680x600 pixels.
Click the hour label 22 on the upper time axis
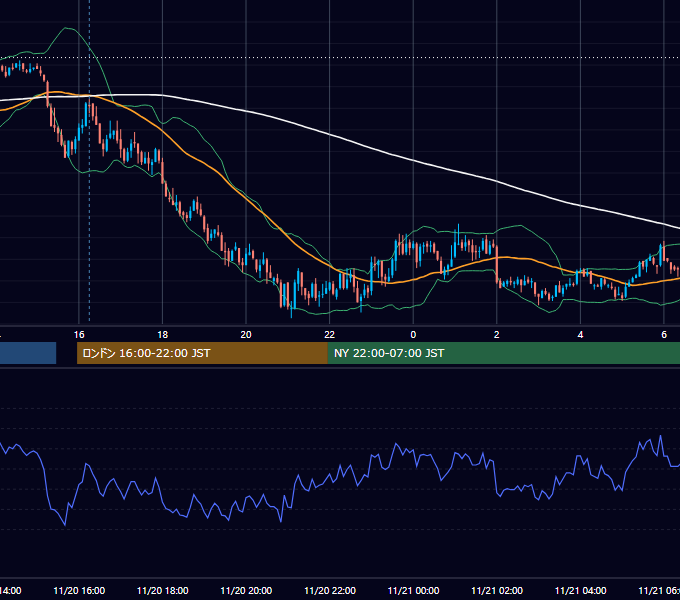click(330, 335)
